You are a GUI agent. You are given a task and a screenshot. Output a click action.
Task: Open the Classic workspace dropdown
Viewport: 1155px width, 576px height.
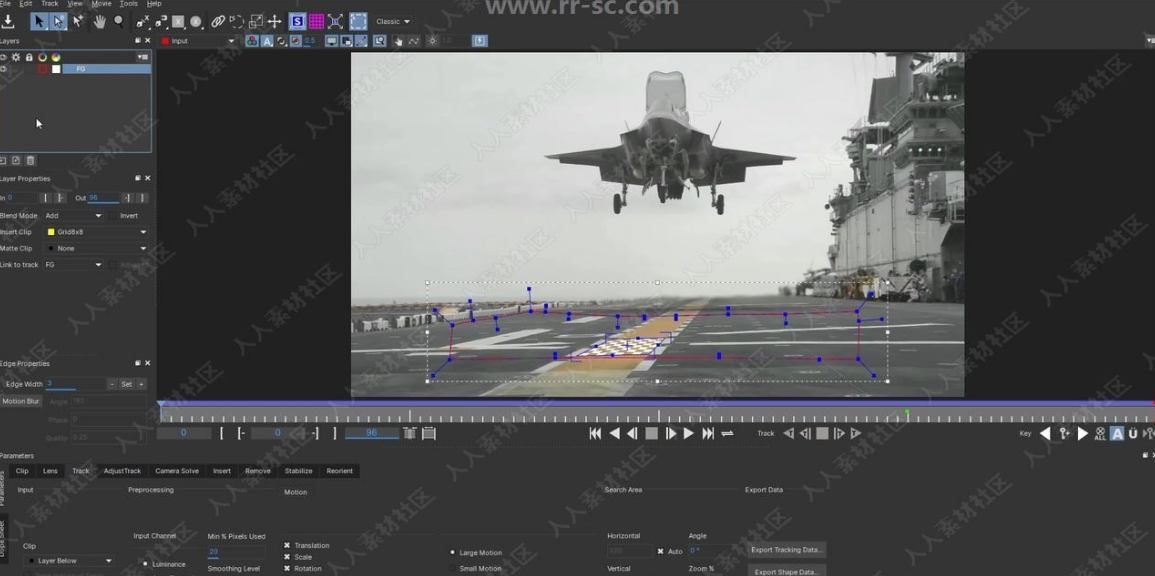click(x=393, y=21)
